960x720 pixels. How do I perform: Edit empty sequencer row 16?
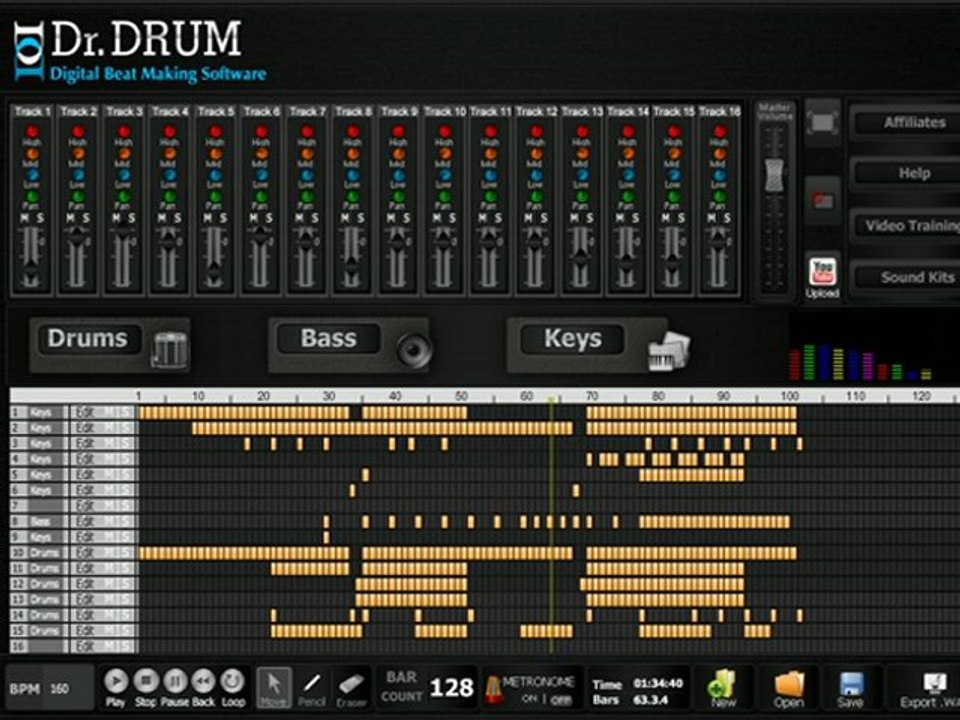[85, 647]
